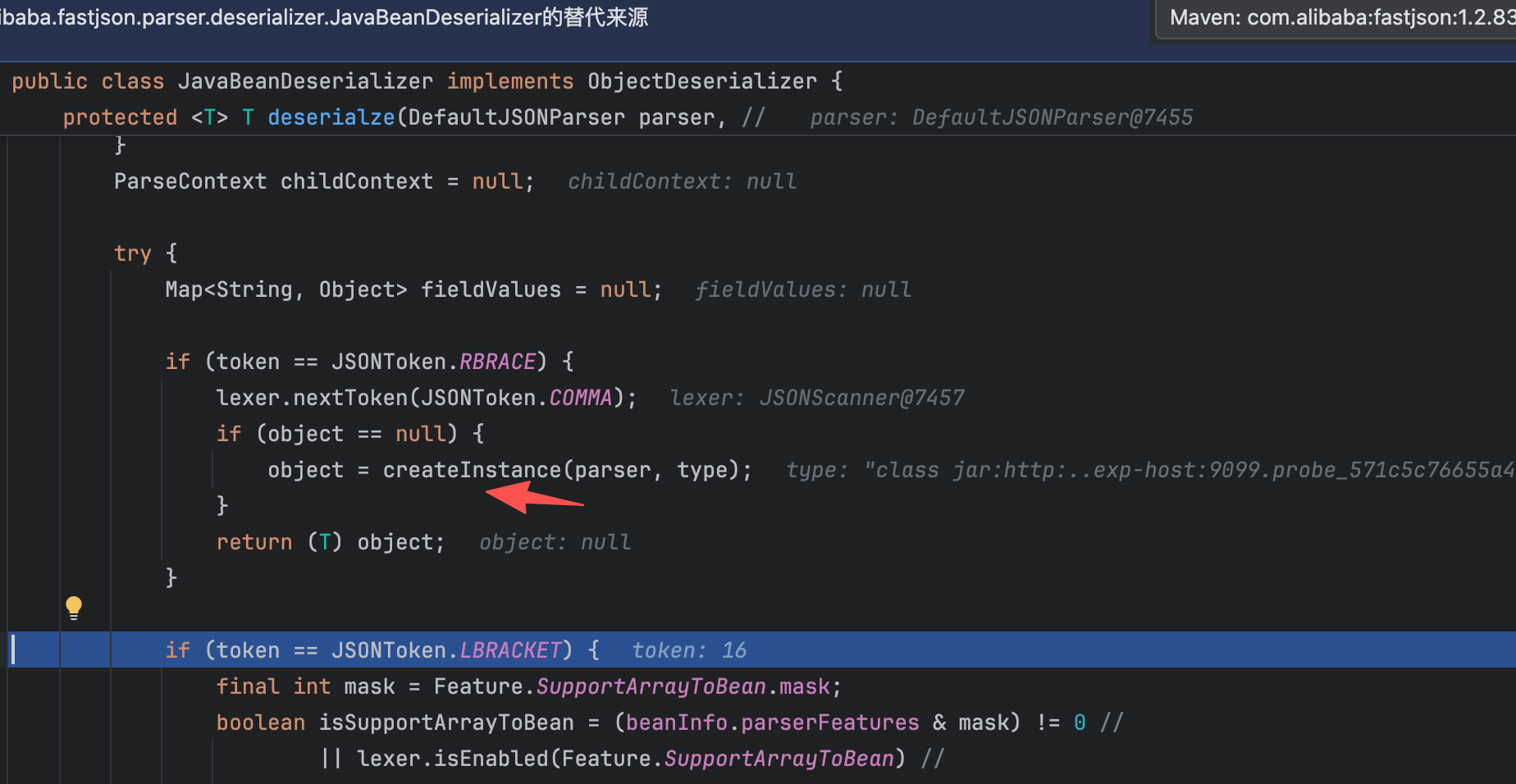Click the gutter beside the try line
The image size is (1516, 784).
coord(33,253)
